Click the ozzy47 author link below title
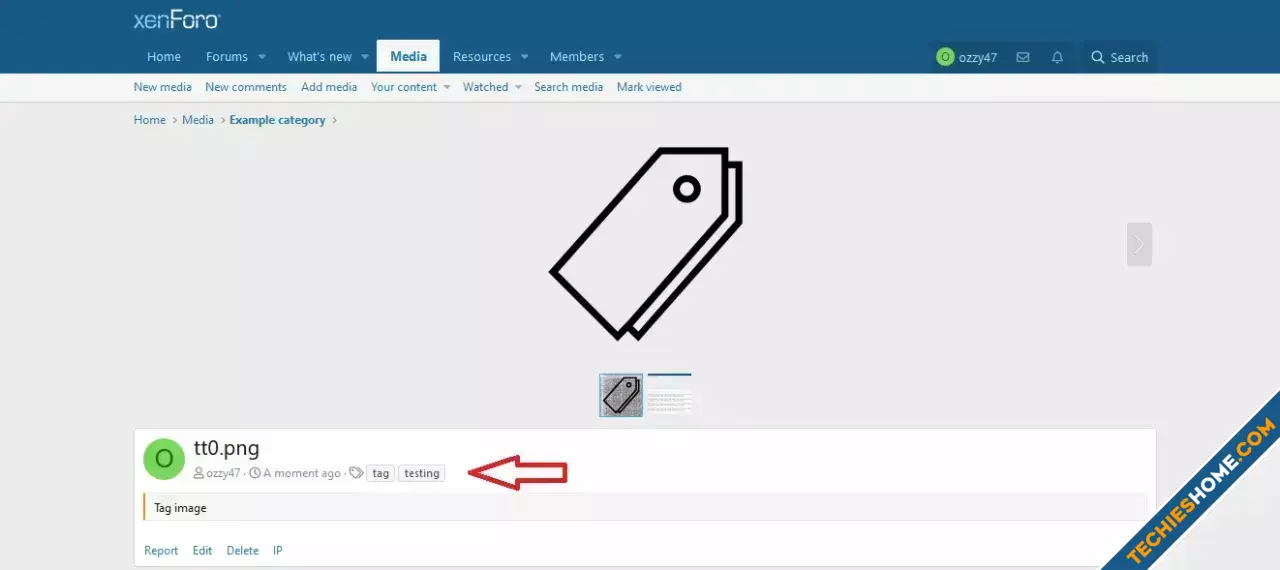Screen dimensions: 1280x570 pyautogui.click(x=223, y=474)
